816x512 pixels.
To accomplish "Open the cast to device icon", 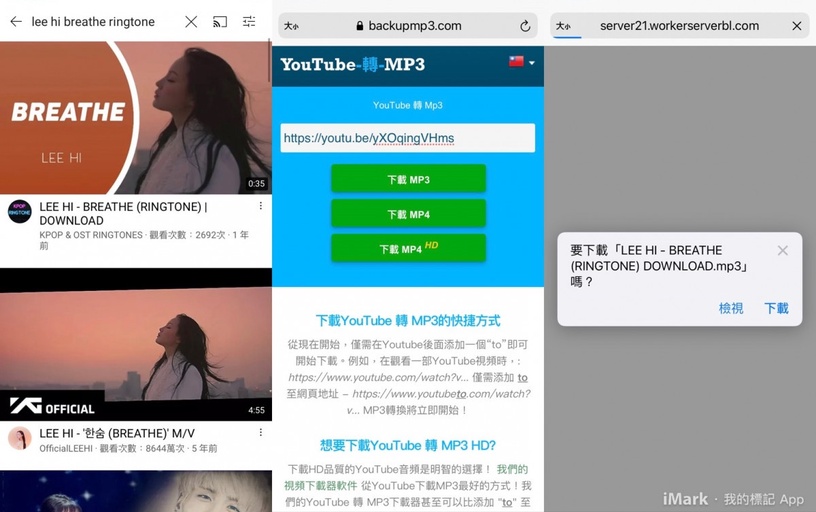I will [x=220, y=21].
